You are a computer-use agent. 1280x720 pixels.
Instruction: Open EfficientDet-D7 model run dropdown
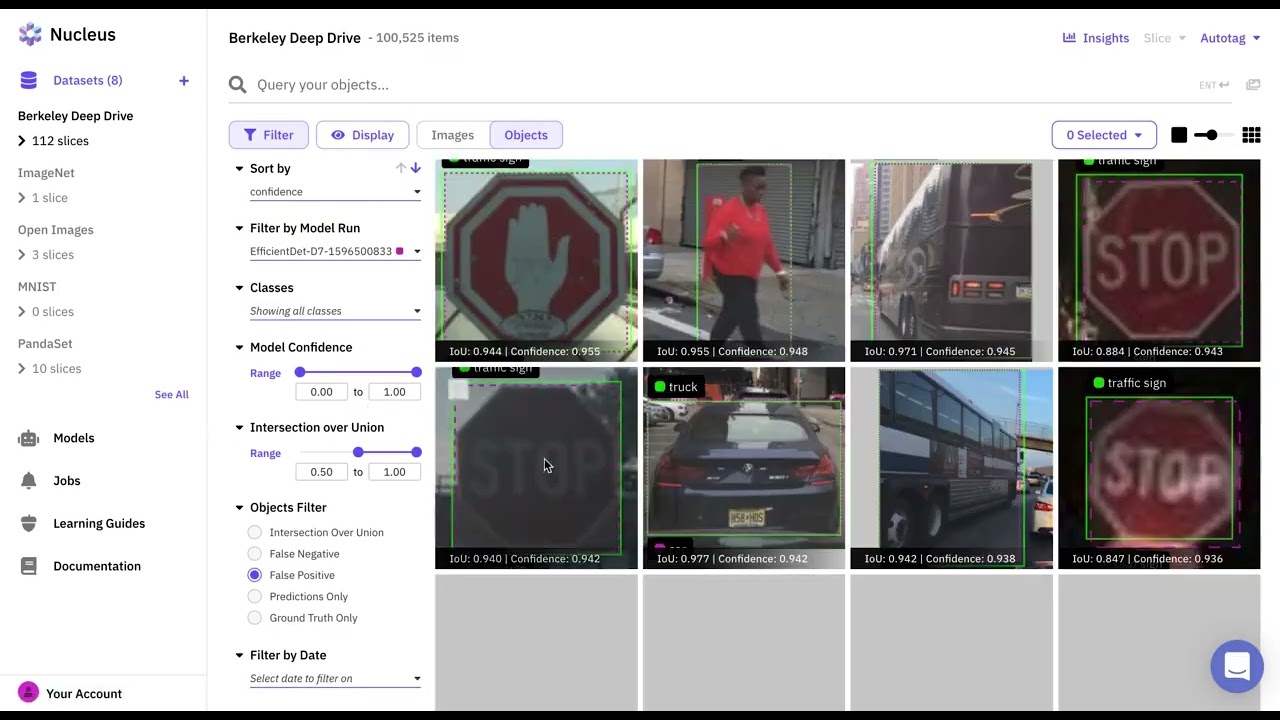click(335, 251)
